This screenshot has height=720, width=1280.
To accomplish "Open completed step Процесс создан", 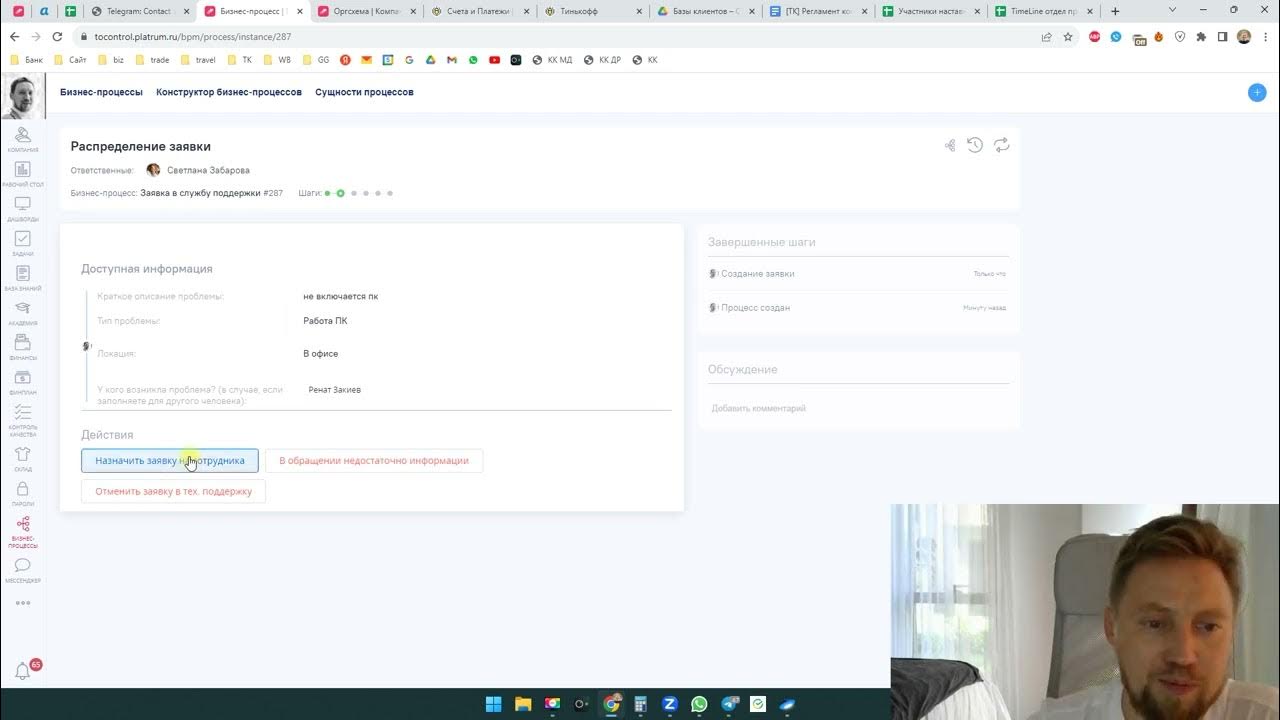I will point(755,308).
